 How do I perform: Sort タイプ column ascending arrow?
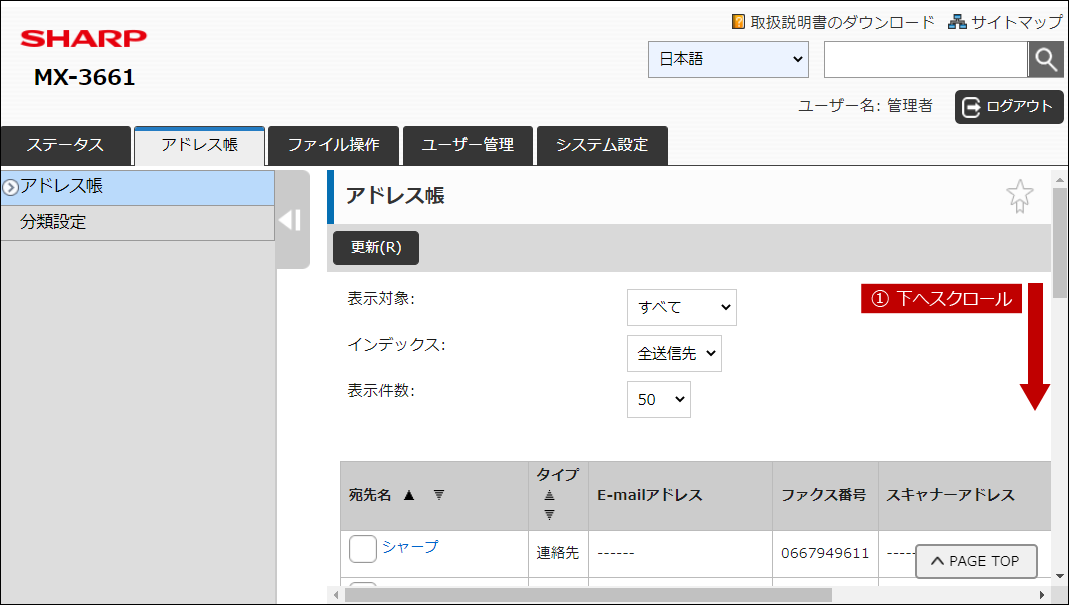click(549, 496)
